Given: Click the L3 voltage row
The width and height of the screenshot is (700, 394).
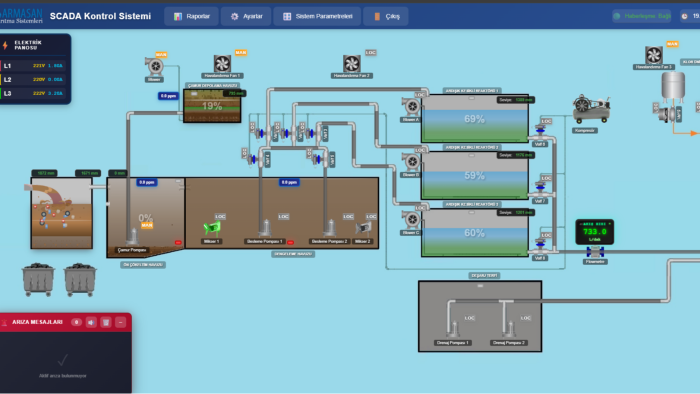Looking at the screenshot, I should [34, 93].
